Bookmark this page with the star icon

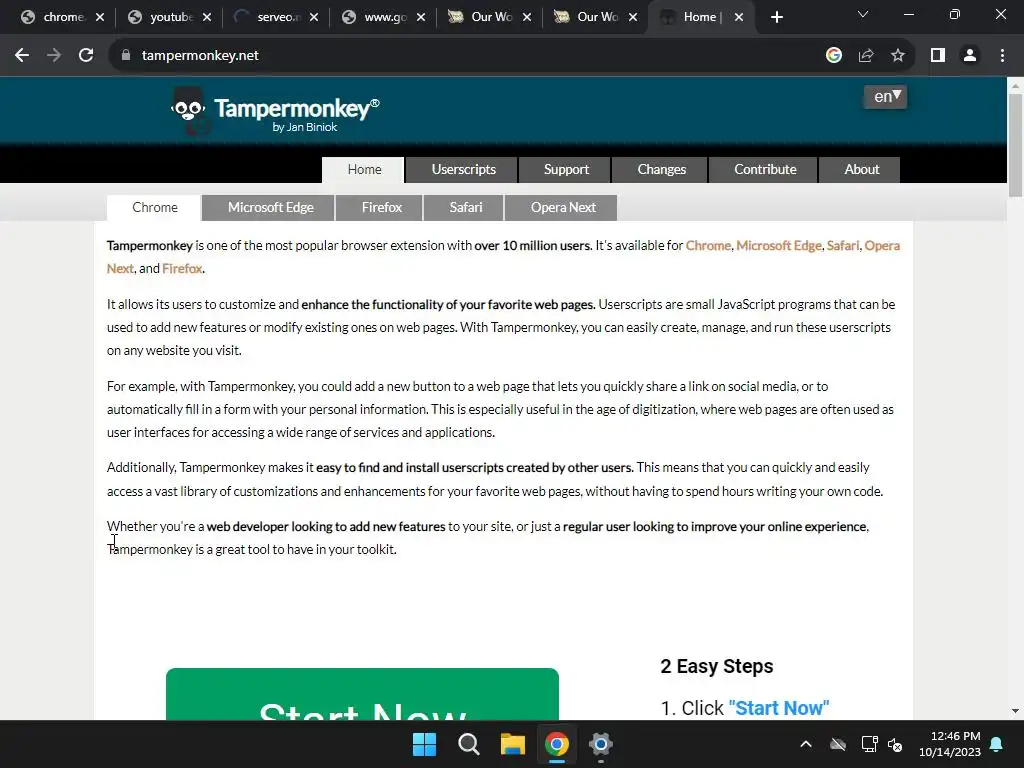pos(898,56)
